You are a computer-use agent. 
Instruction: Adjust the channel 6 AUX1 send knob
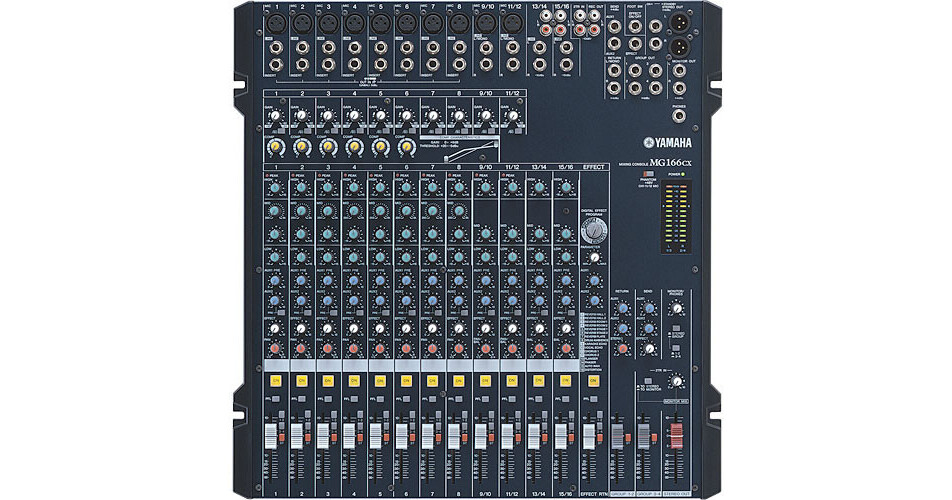406,280
